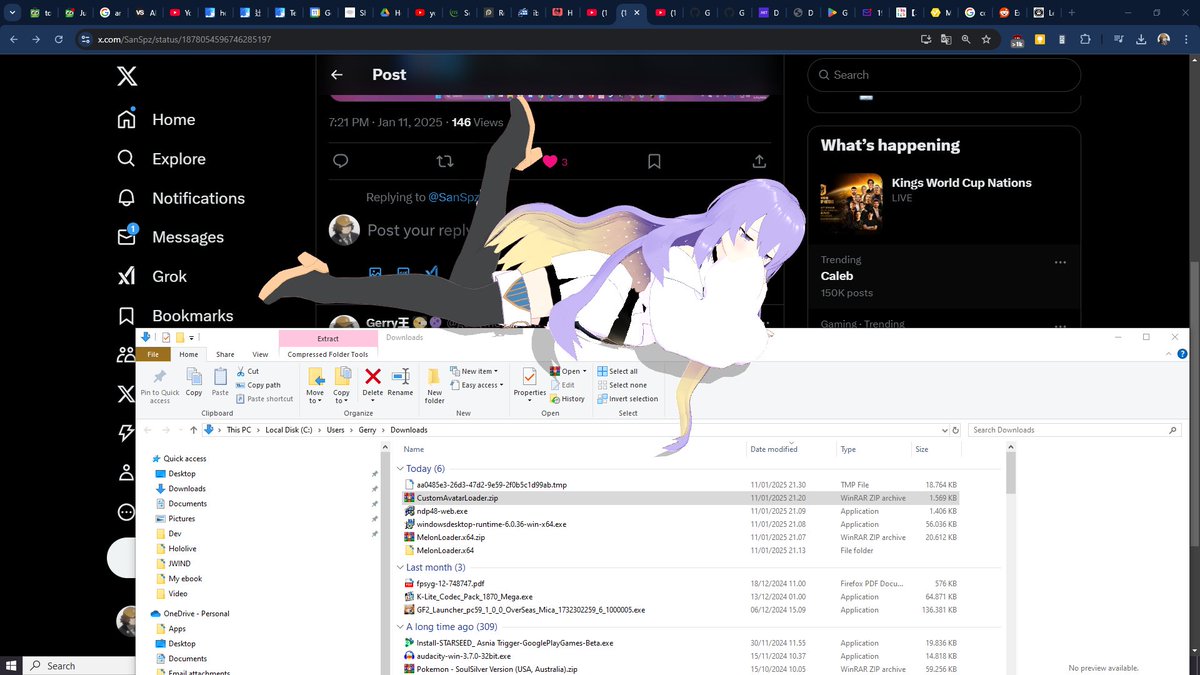Click History in the Open group

tap(567, 399)
